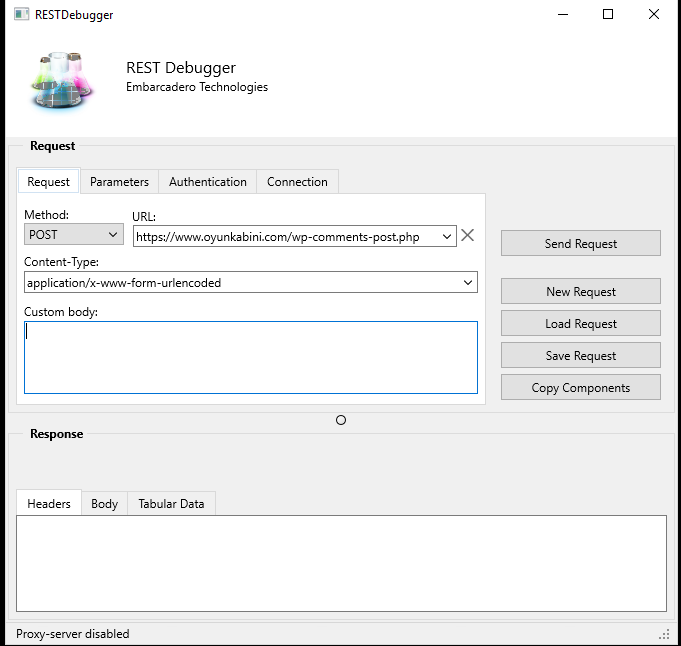Click the 'Response' group heading
Image resolution: width=681 pixels, height=646 pixels.
(56, 434)
